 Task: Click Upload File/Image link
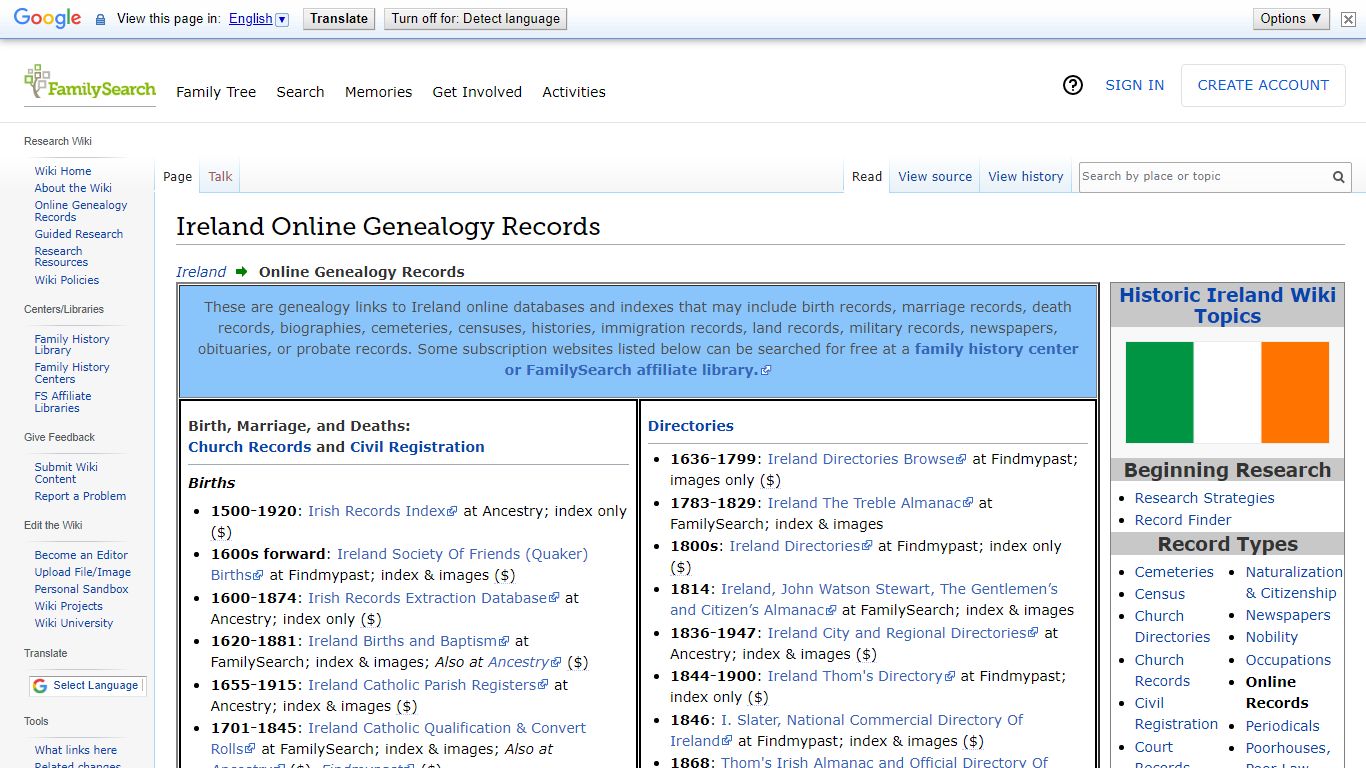[x=83, y=572]
